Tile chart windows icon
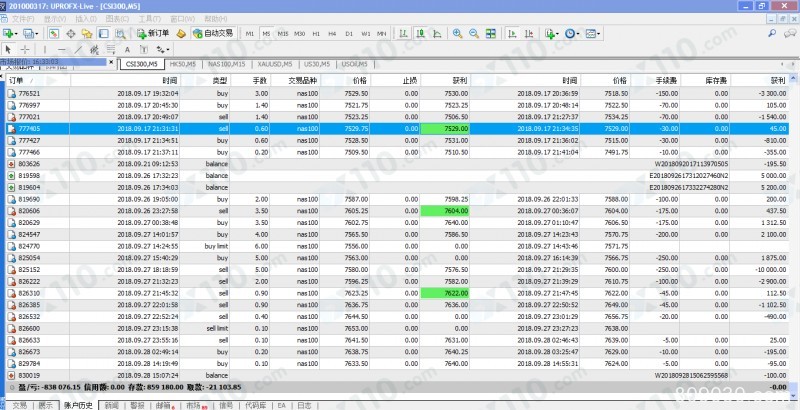 click(x=491, y=34)
